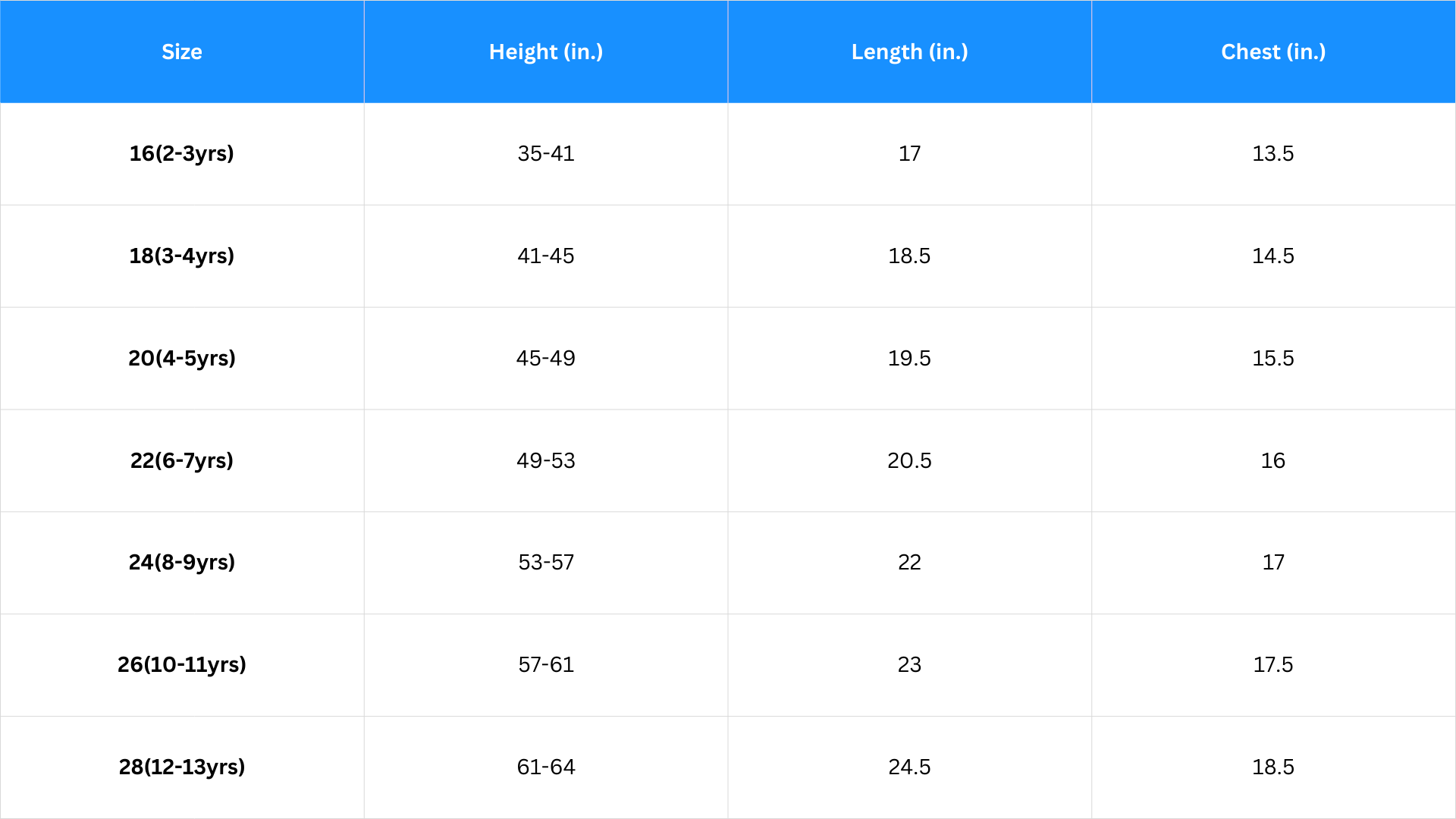Select the Height (in.) column header

[x=546, y=52]
